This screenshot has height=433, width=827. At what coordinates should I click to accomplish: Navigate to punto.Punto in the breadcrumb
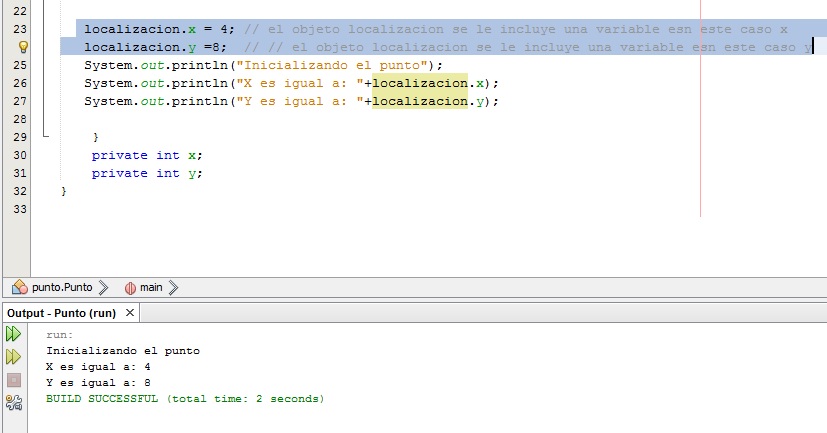pyautogui.click(x=62, y=288)
